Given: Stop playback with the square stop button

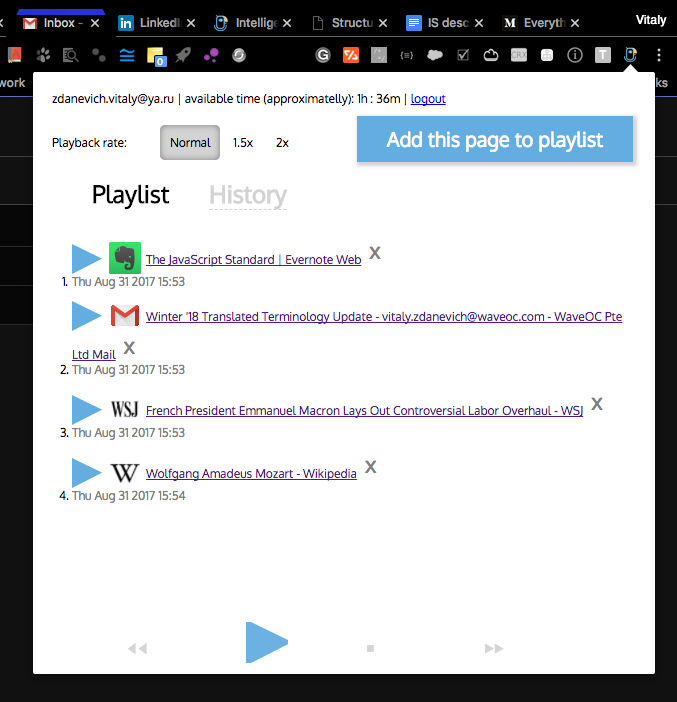Looking at the screenshot, I should click(x=370, y=648).
